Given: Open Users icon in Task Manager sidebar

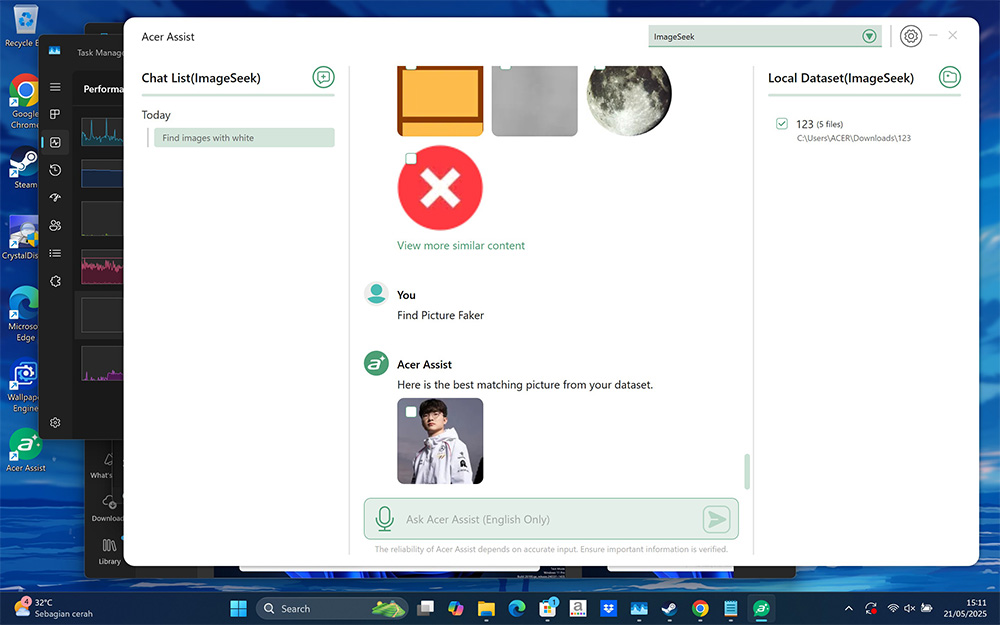Looking at the screenshot, I should click(55, 225).
